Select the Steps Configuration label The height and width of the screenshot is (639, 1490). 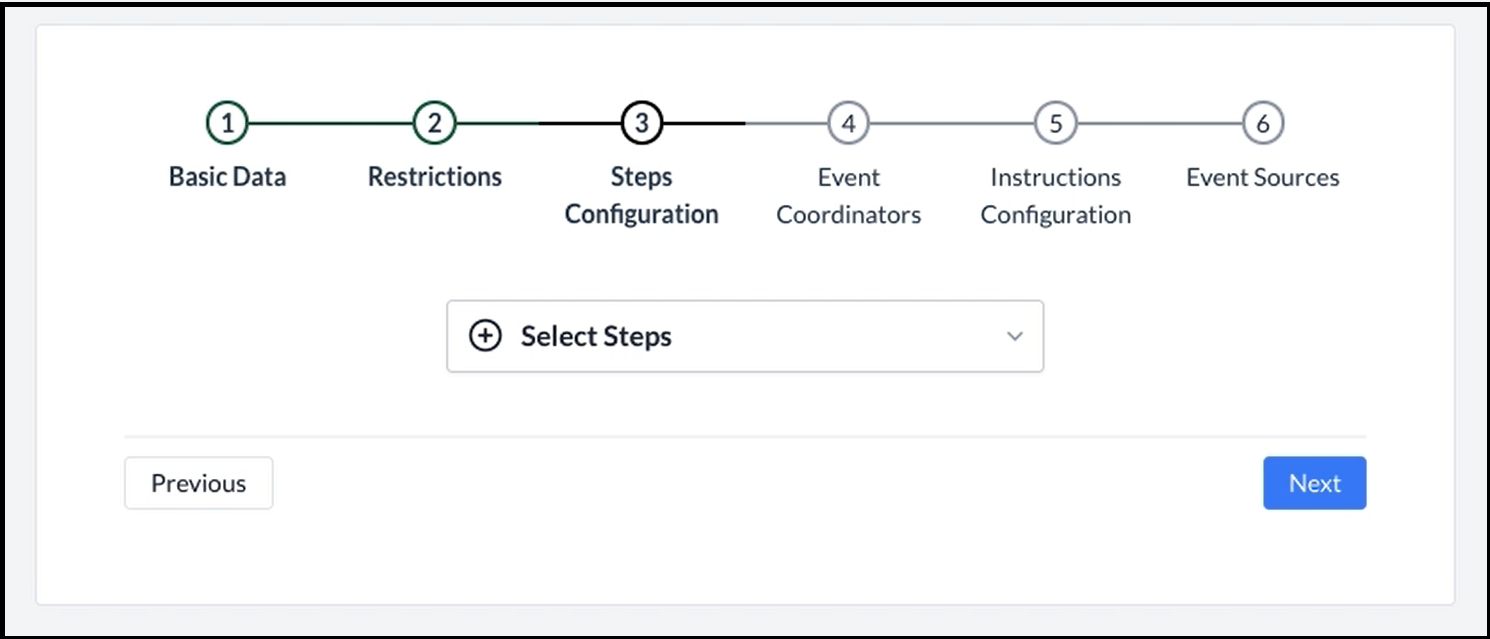pos(641,195)
